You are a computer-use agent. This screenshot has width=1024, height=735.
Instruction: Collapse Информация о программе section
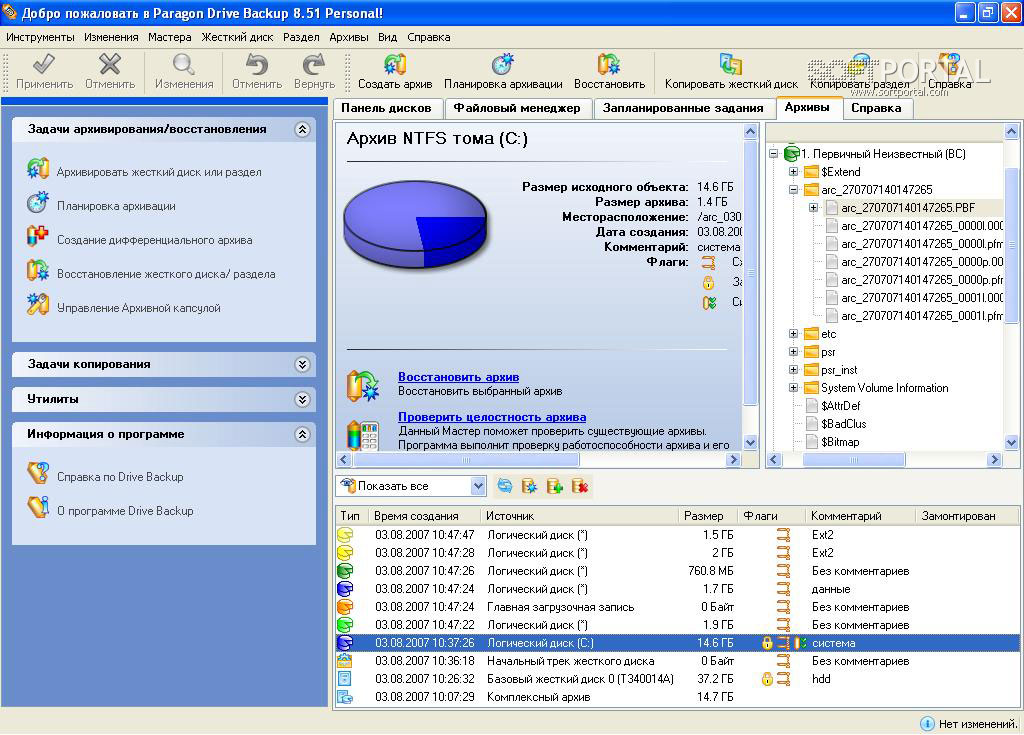pos(302,434)
